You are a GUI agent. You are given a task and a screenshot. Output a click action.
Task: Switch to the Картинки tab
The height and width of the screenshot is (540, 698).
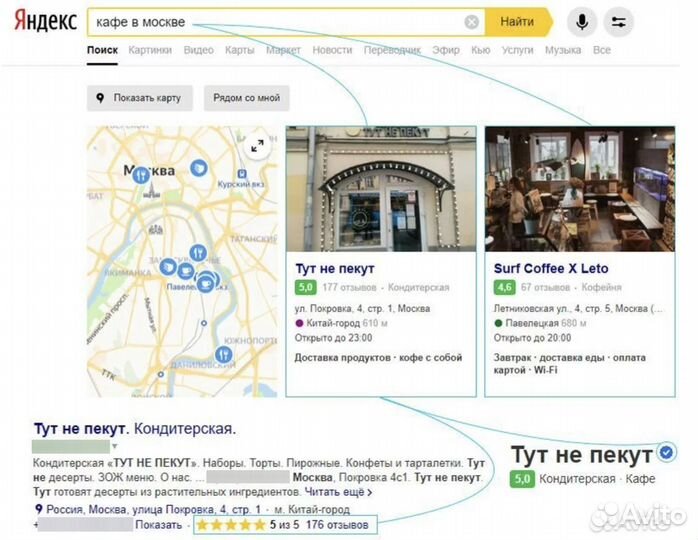coord(149,50)
